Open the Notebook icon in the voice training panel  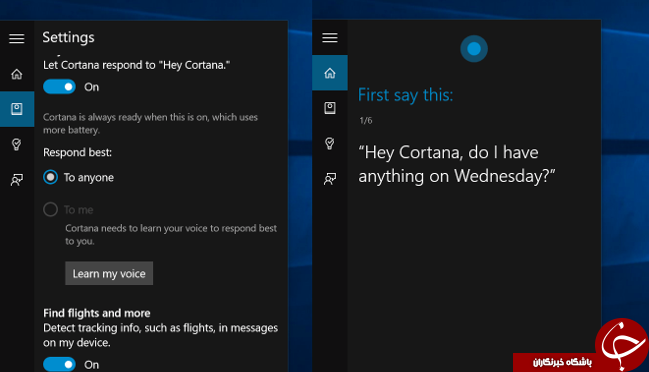(x=330, y=108)
